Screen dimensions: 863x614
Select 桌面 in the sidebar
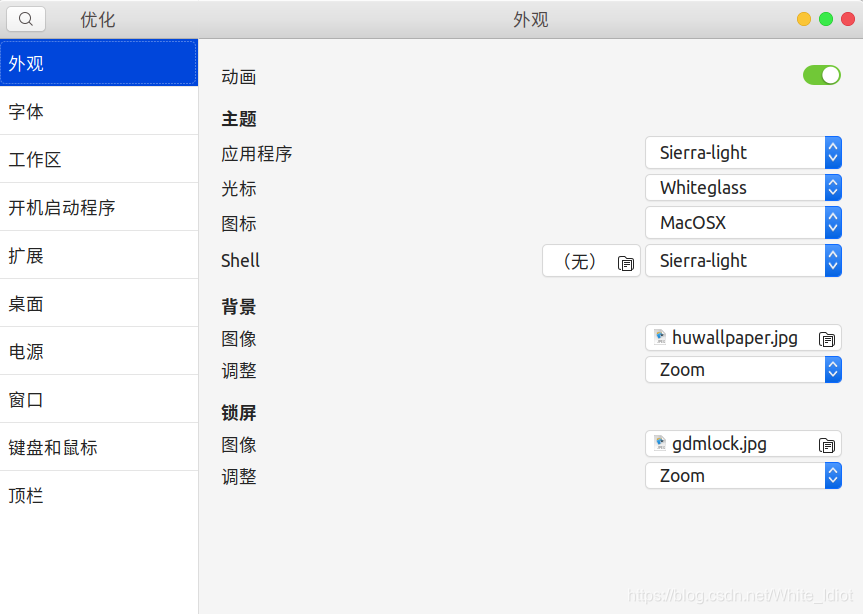(99, 303)
